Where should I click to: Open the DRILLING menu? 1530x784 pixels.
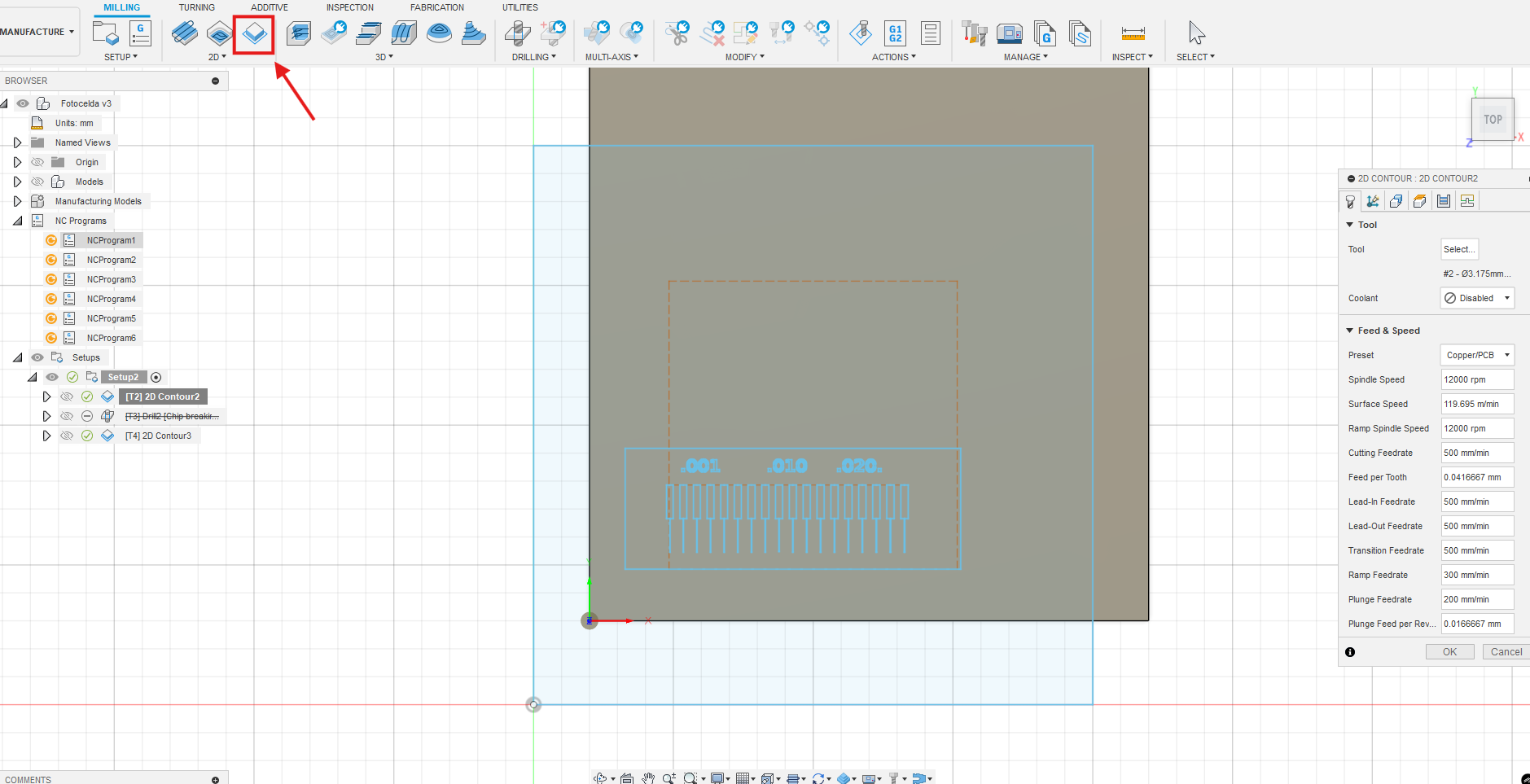534,57
